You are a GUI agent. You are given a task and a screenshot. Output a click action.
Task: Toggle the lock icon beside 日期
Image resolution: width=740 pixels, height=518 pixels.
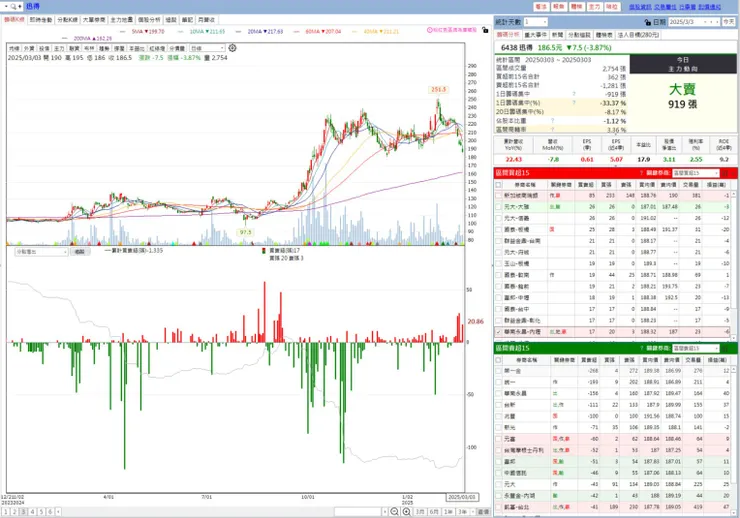point(648,22)
